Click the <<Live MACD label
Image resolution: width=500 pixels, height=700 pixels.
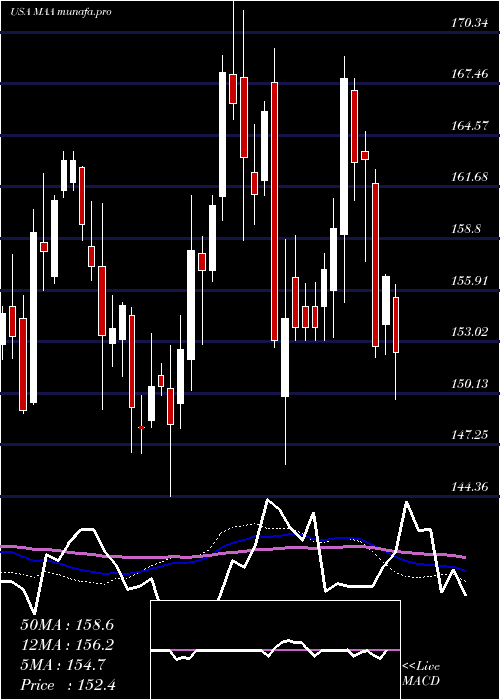tap(421, 674)
